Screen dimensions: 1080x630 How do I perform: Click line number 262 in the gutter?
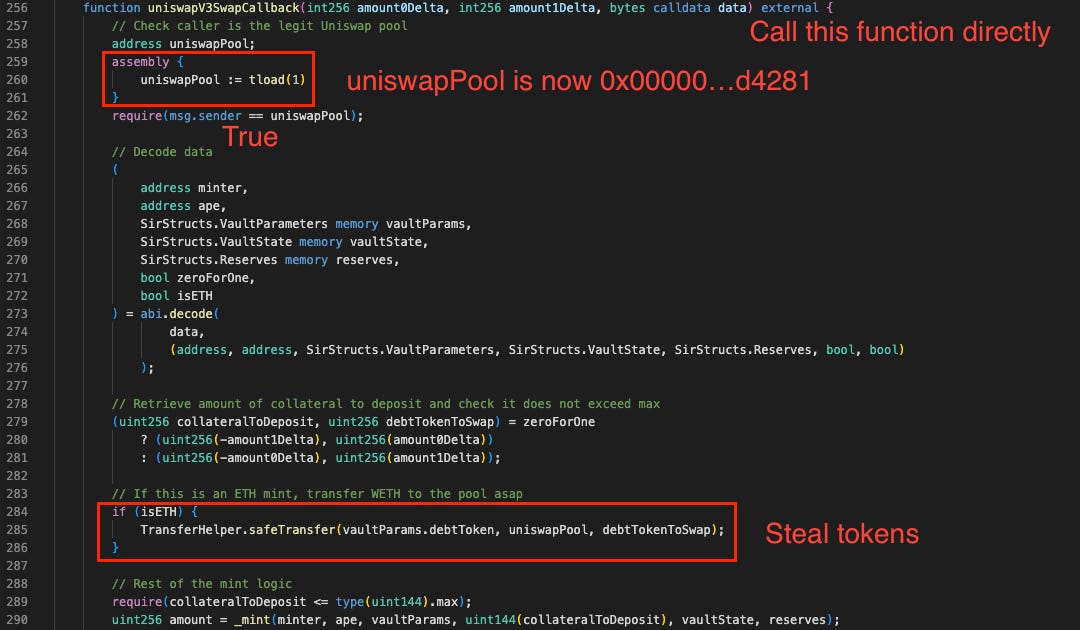coord(17,116)
